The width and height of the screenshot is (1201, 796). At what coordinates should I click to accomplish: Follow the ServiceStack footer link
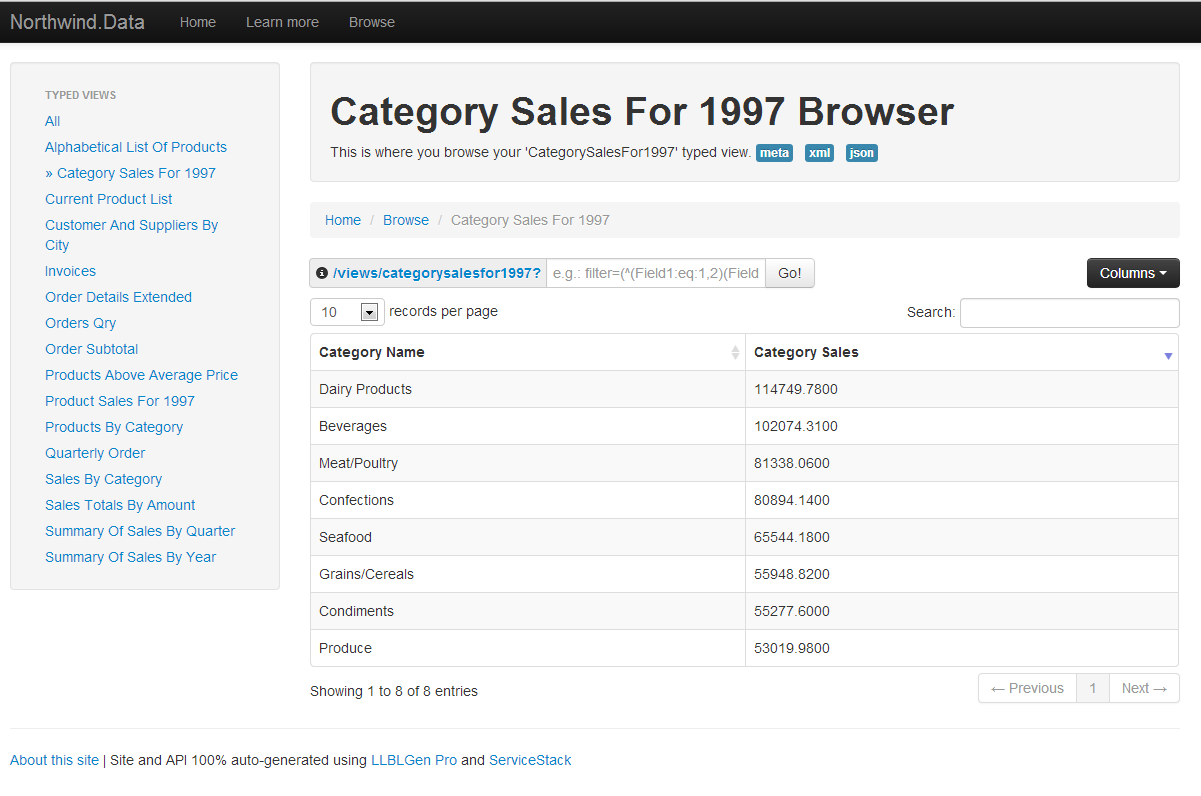click(x=530, y=760)
